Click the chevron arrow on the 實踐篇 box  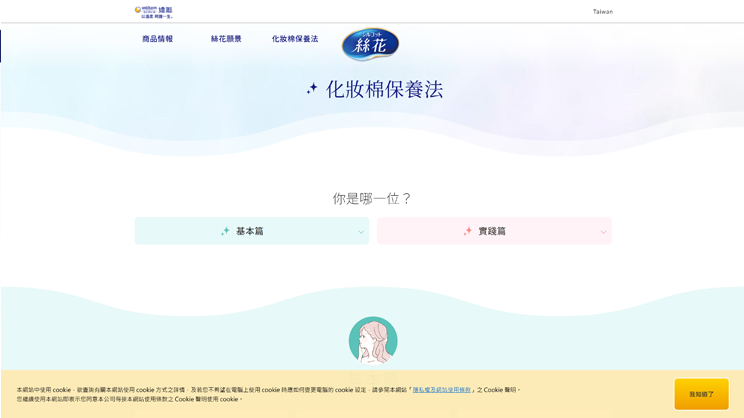(x=603, y=232)
